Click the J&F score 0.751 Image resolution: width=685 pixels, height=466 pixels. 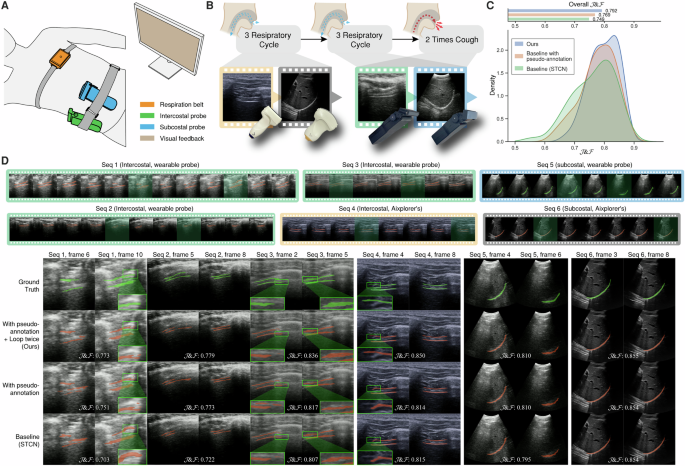point(94,407)
